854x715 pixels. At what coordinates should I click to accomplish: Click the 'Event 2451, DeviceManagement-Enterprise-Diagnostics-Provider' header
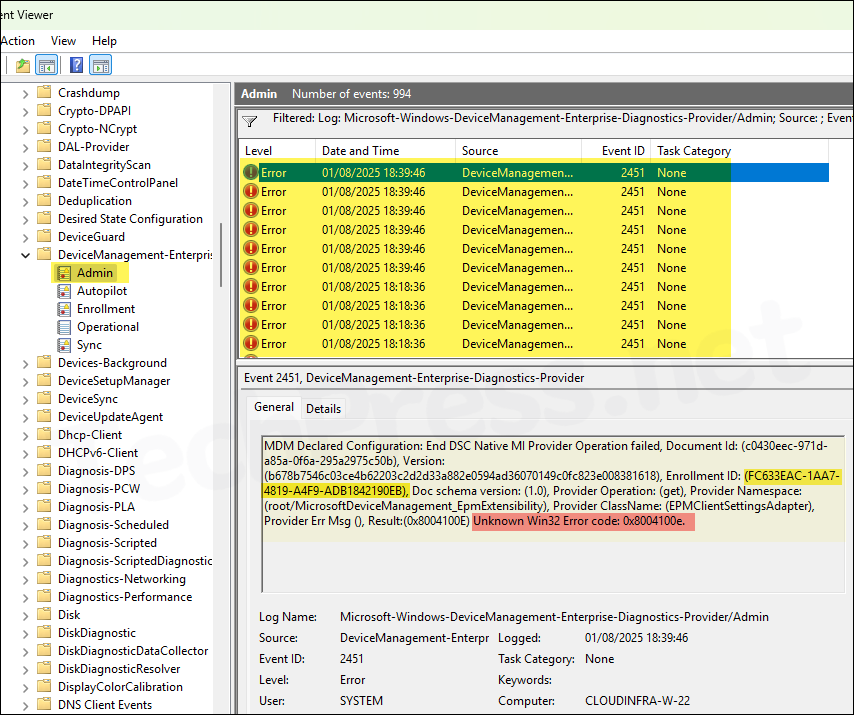(x=414, y=378)
